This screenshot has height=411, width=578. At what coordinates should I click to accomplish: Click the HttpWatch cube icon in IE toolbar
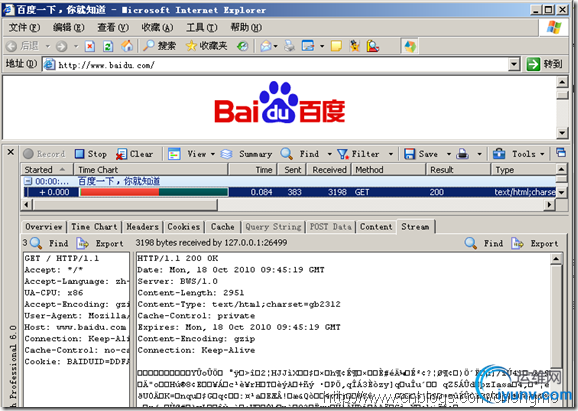(x=410, y=46)
